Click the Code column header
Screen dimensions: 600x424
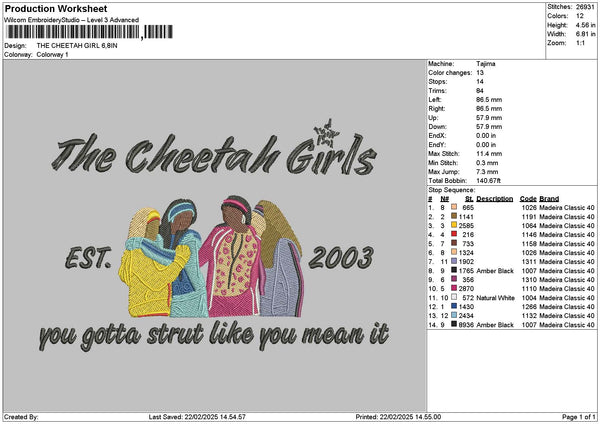(x=528, y=198)
